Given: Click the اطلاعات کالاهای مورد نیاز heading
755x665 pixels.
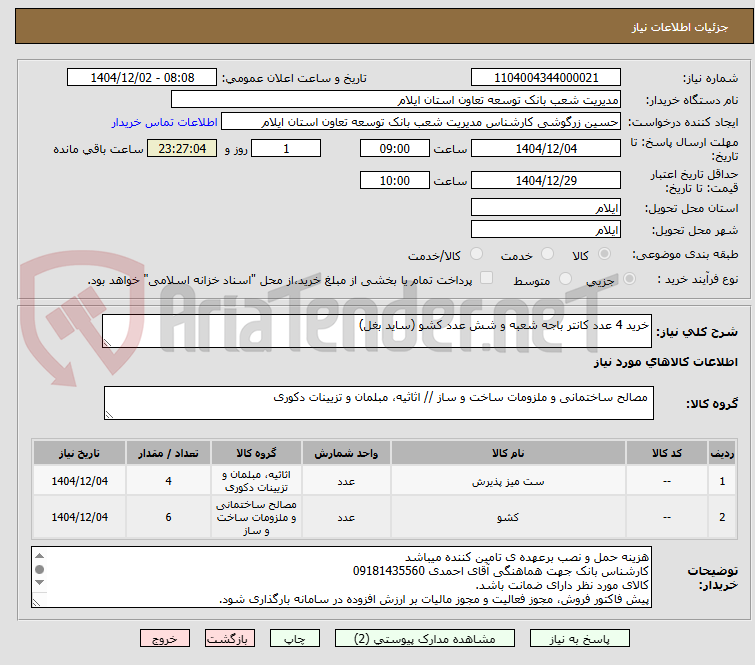Looking at the screenshot, I should coord(665,362).
